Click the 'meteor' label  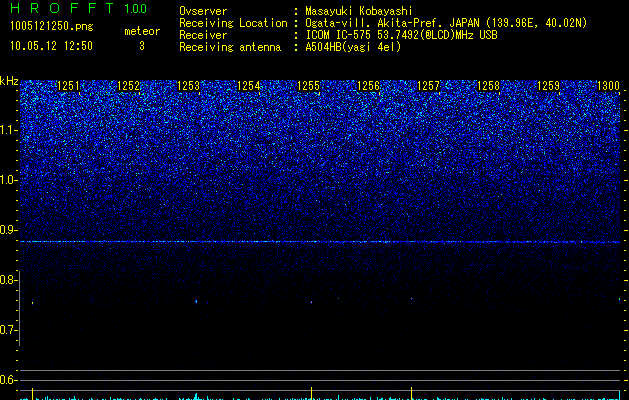(142, 31)
